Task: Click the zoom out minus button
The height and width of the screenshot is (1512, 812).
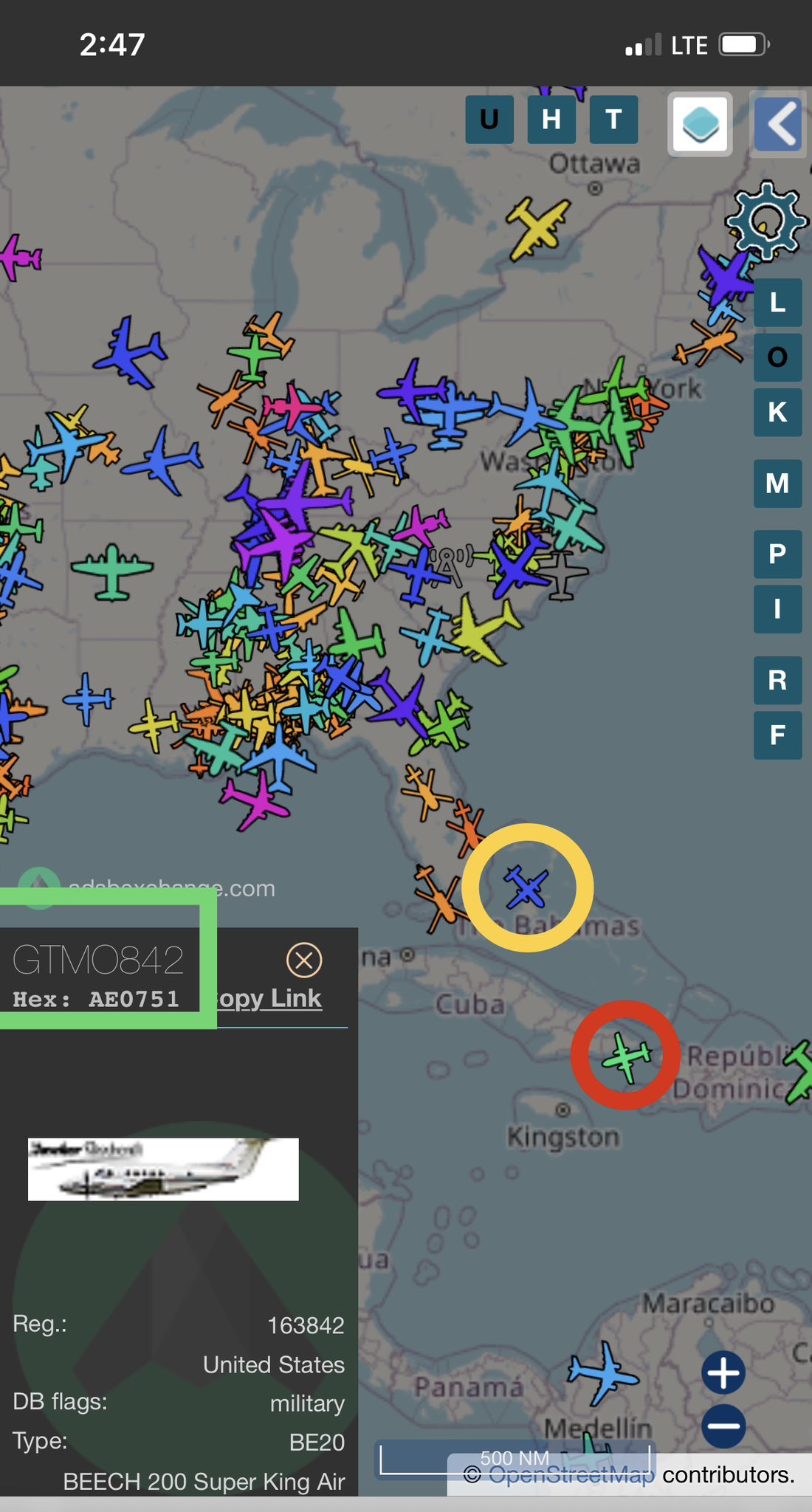Action: point(723,1426)
